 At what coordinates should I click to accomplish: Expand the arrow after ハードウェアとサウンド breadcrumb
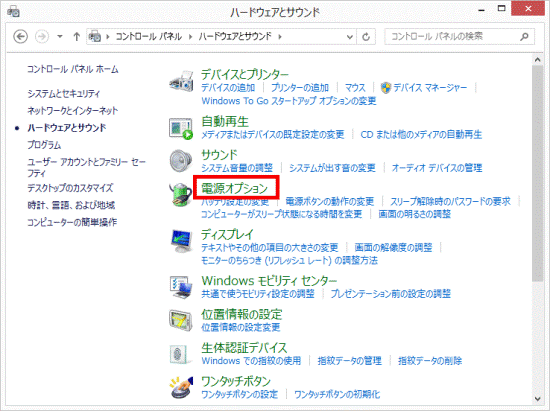click(x=280, y=36)
